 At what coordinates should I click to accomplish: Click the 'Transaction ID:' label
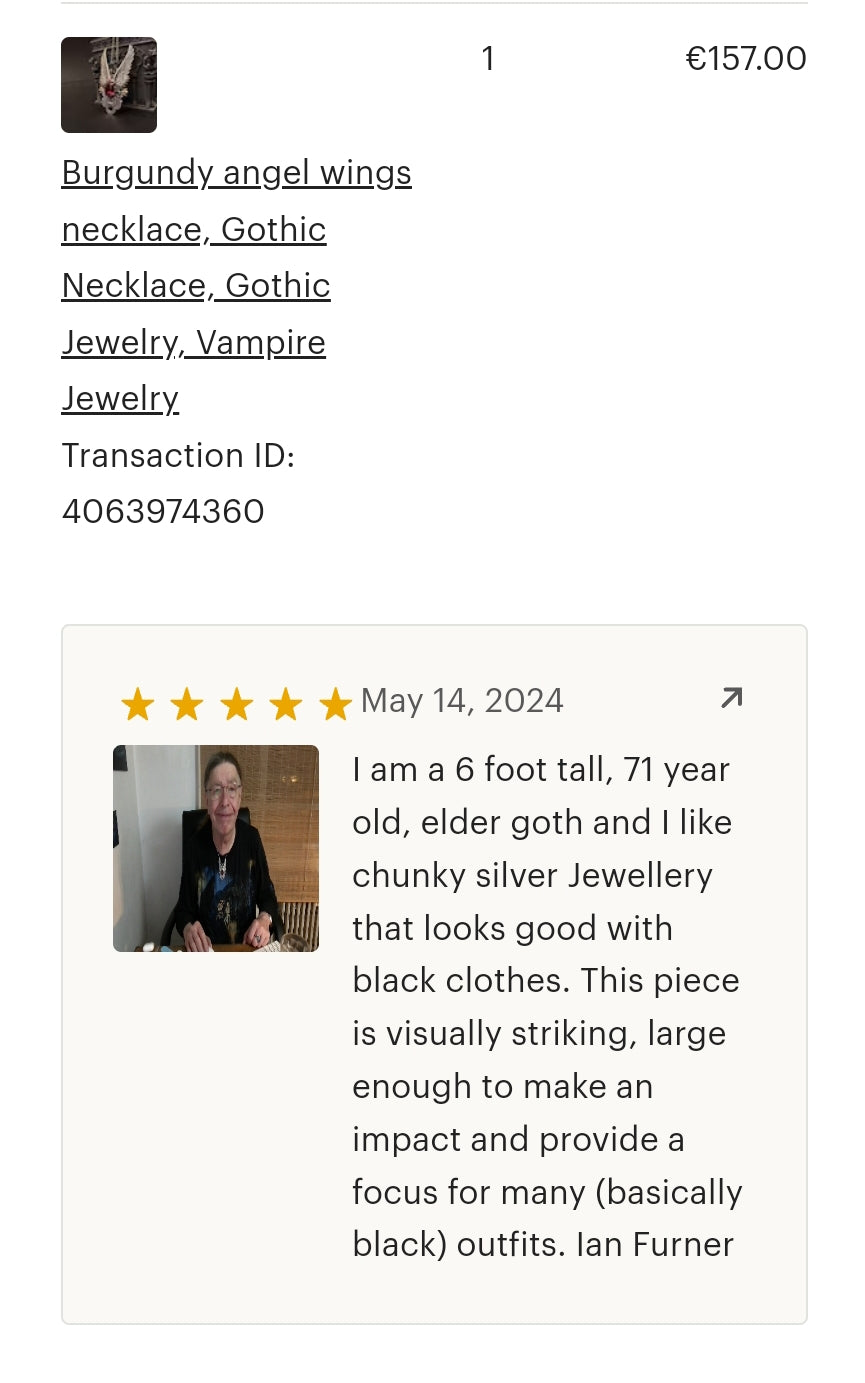point(178,455)
